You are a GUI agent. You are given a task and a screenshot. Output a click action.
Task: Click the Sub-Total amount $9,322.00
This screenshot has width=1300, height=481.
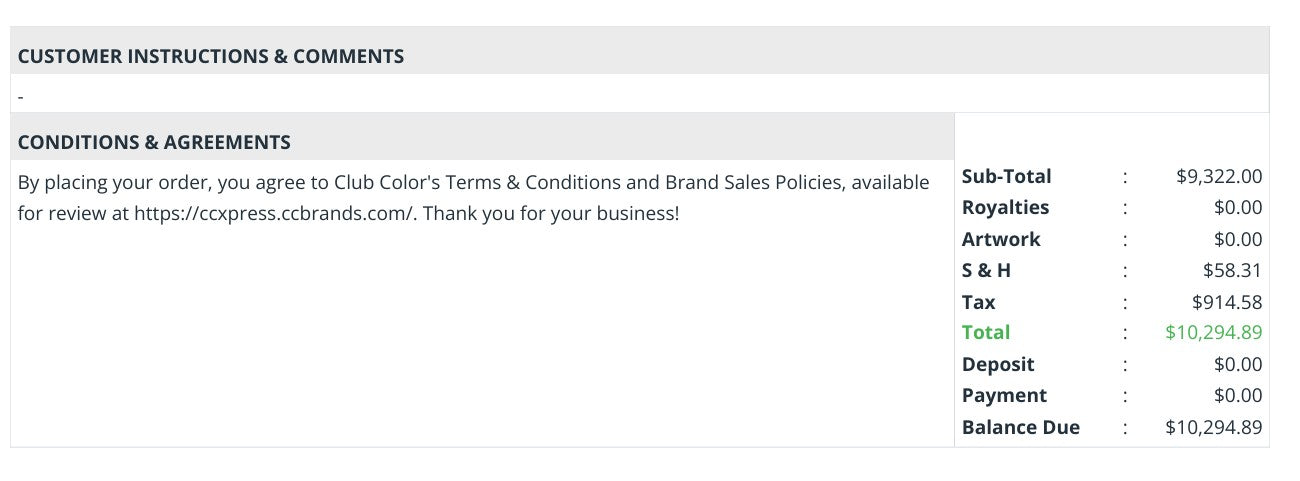click(x=1219, y=176)
